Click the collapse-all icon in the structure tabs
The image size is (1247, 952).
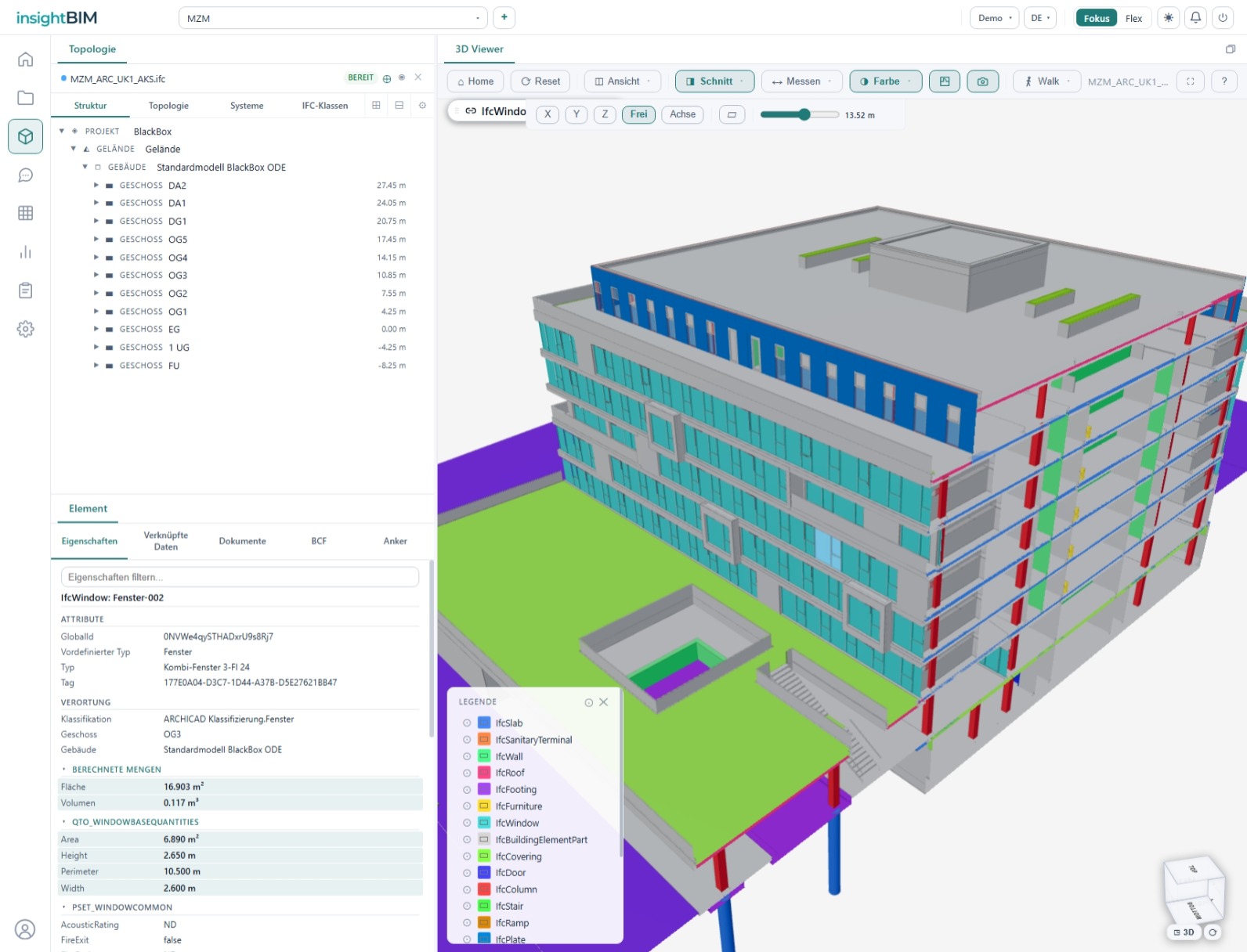coord(399,105)
